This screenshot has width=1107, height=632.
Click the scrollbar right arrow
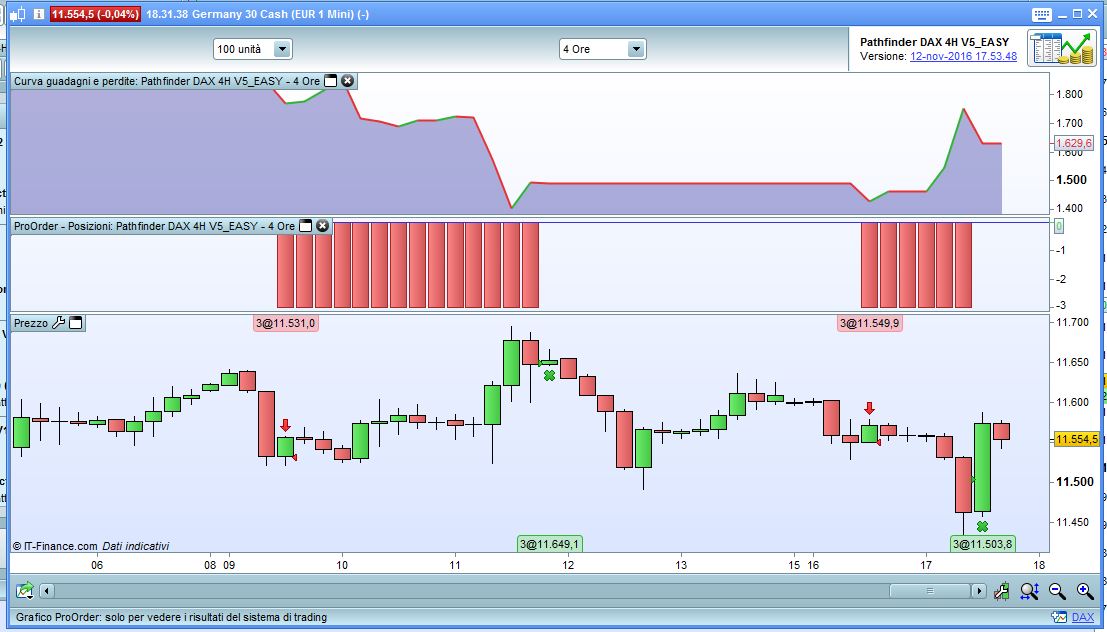pos(979,590)
